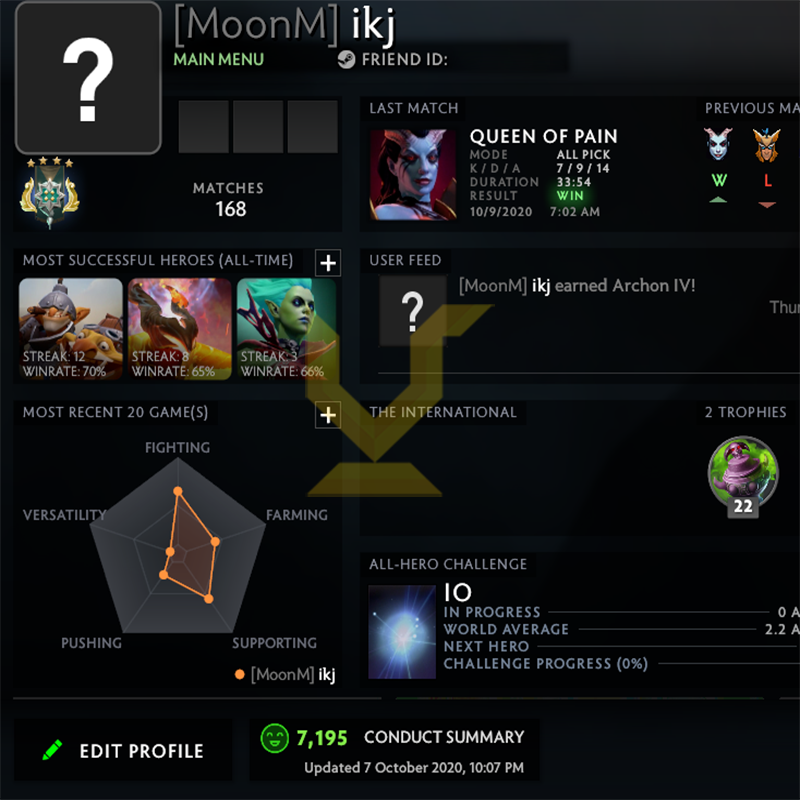Screen dimensions: 800x800
Task: Expand Most Recent 20 Games plus button
Action: click(328, 415)
